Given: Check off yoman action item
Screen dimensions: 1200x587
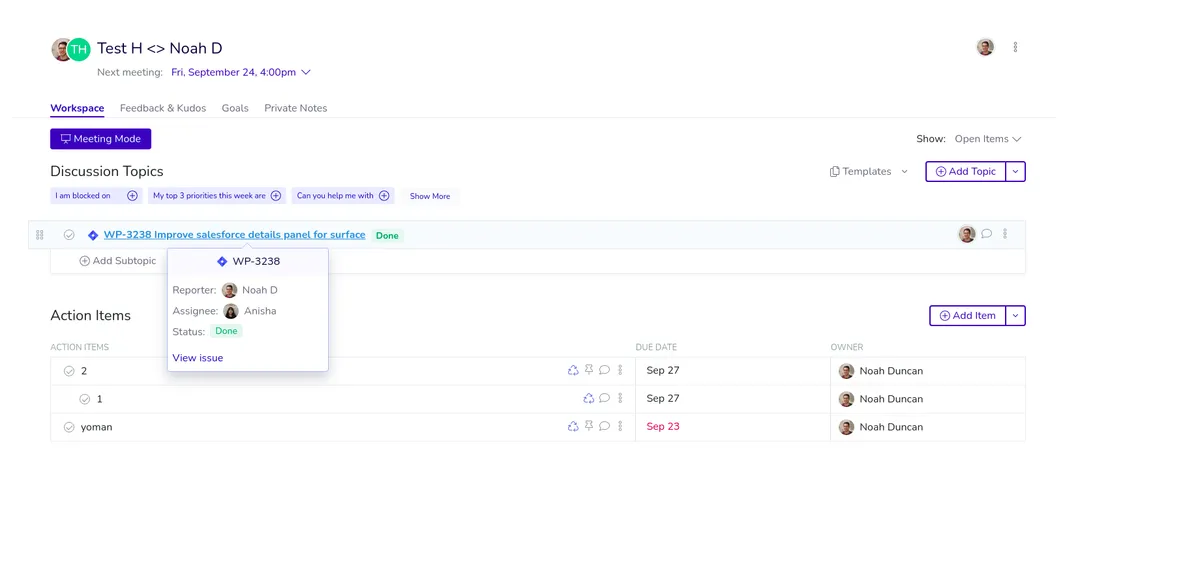Looking at the screenshot, I should point(69,427).
